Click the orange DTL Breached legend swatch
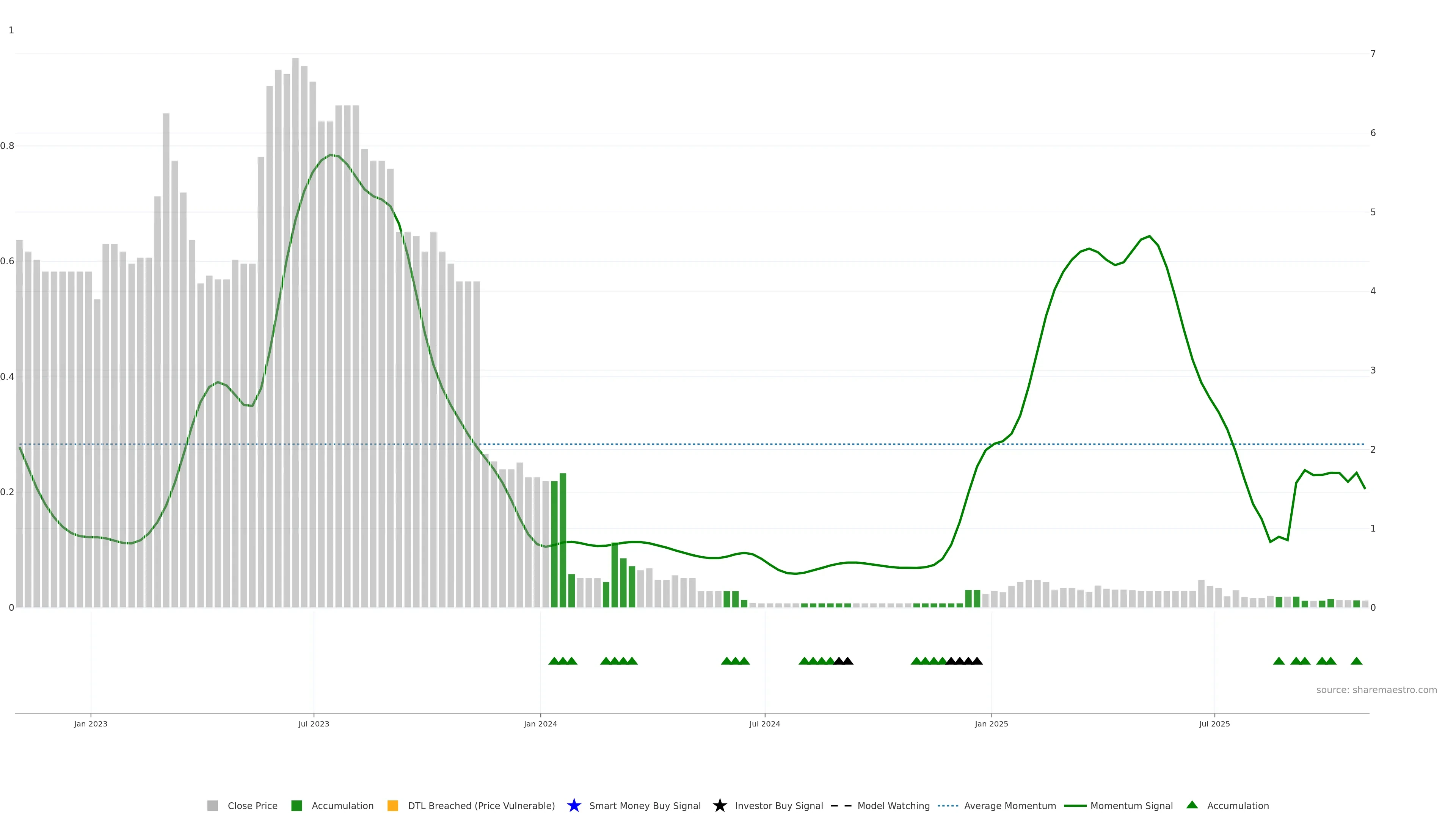 pyautogui.click(x=393, y=805)
